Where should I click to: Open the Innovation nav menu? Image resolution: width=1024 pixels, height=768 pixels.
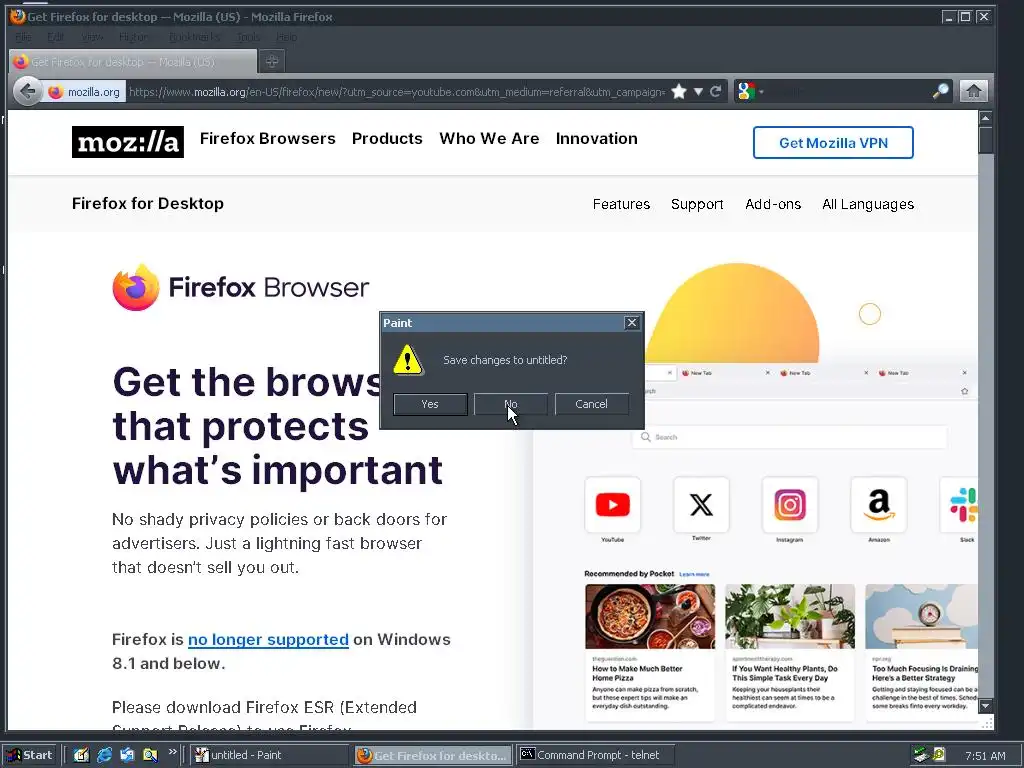[597, 138]
